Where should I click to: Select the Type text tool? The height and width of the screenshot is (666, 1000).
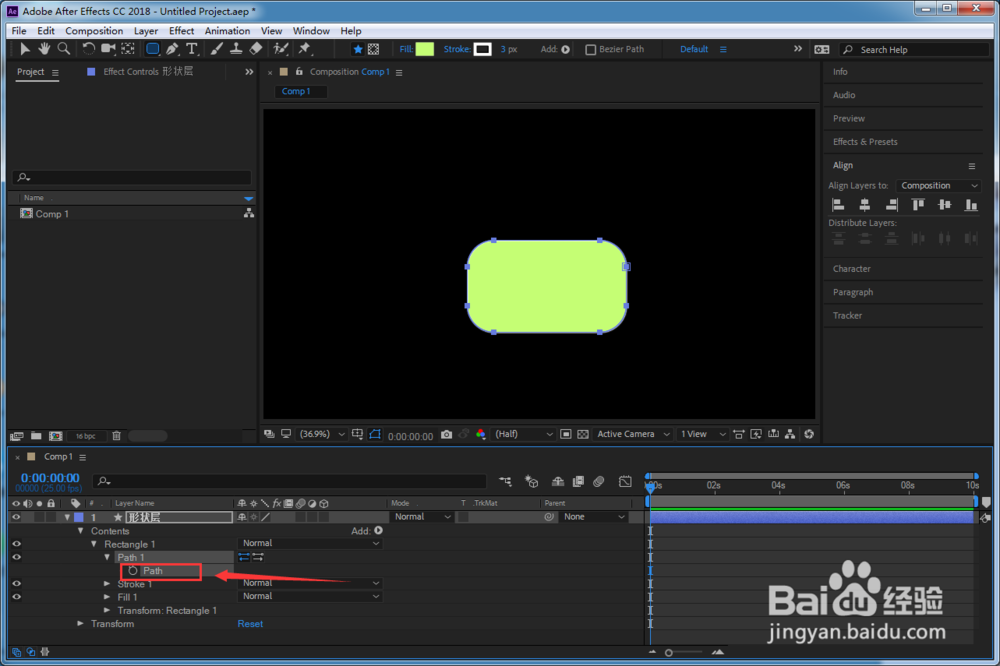tap(191, 48)
